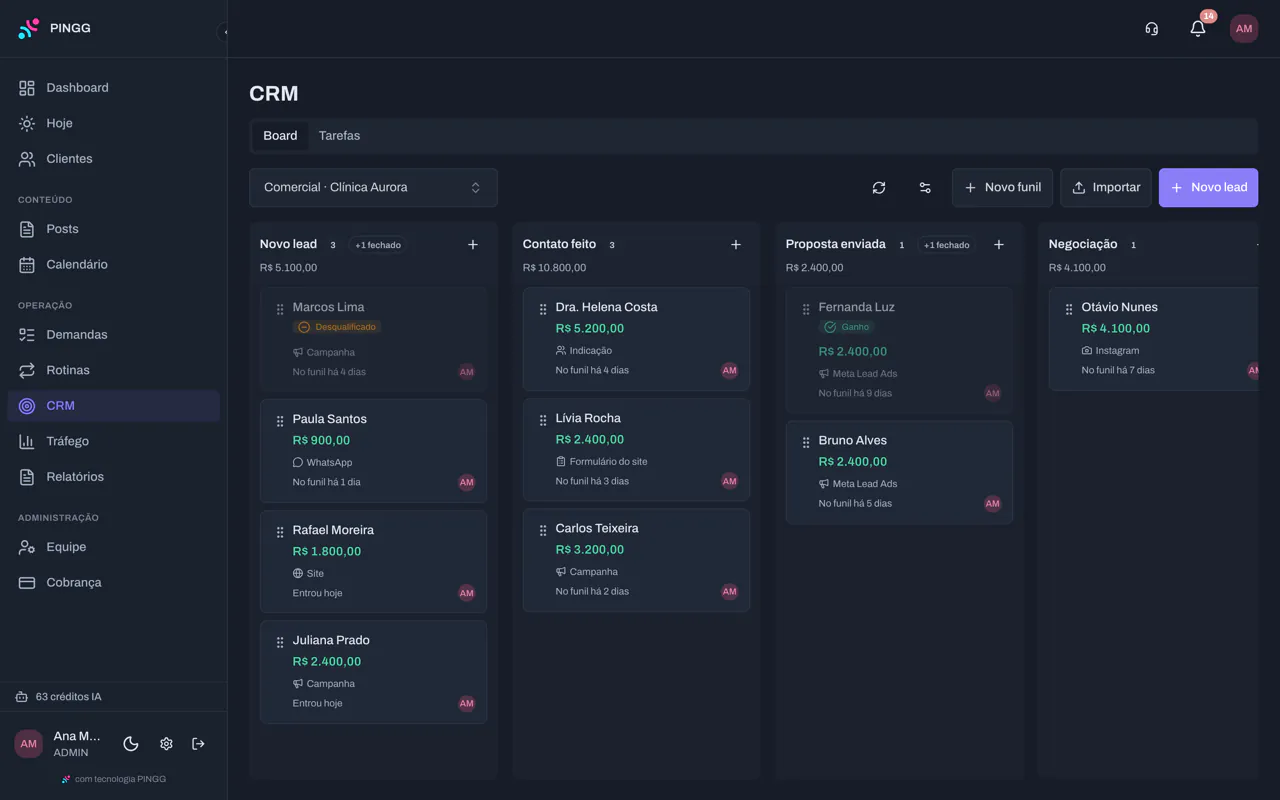The image size is (1280, 800).
Task: Open Relatórios in the sidebar
Action: [114, 477]
